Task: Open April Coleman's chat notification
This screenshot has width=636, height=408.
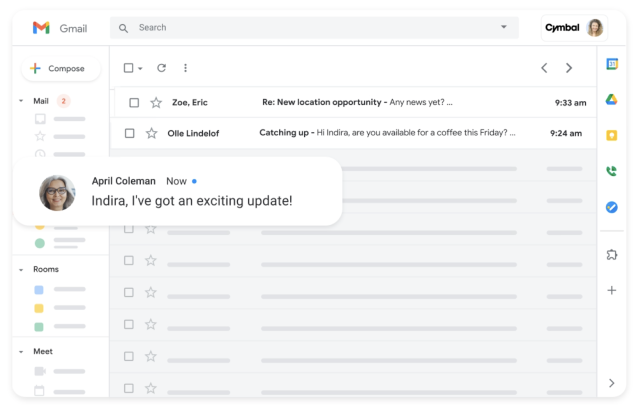Action: (178, 191)
